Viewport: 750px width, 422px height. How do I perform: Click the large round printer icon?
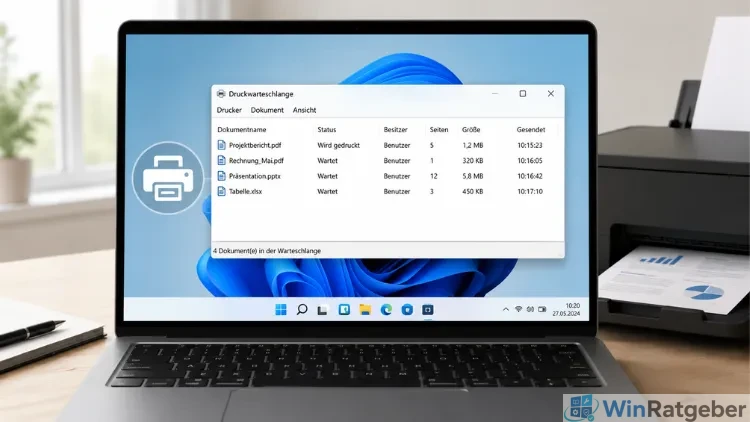pyautogui.click(x=167, y=178)
